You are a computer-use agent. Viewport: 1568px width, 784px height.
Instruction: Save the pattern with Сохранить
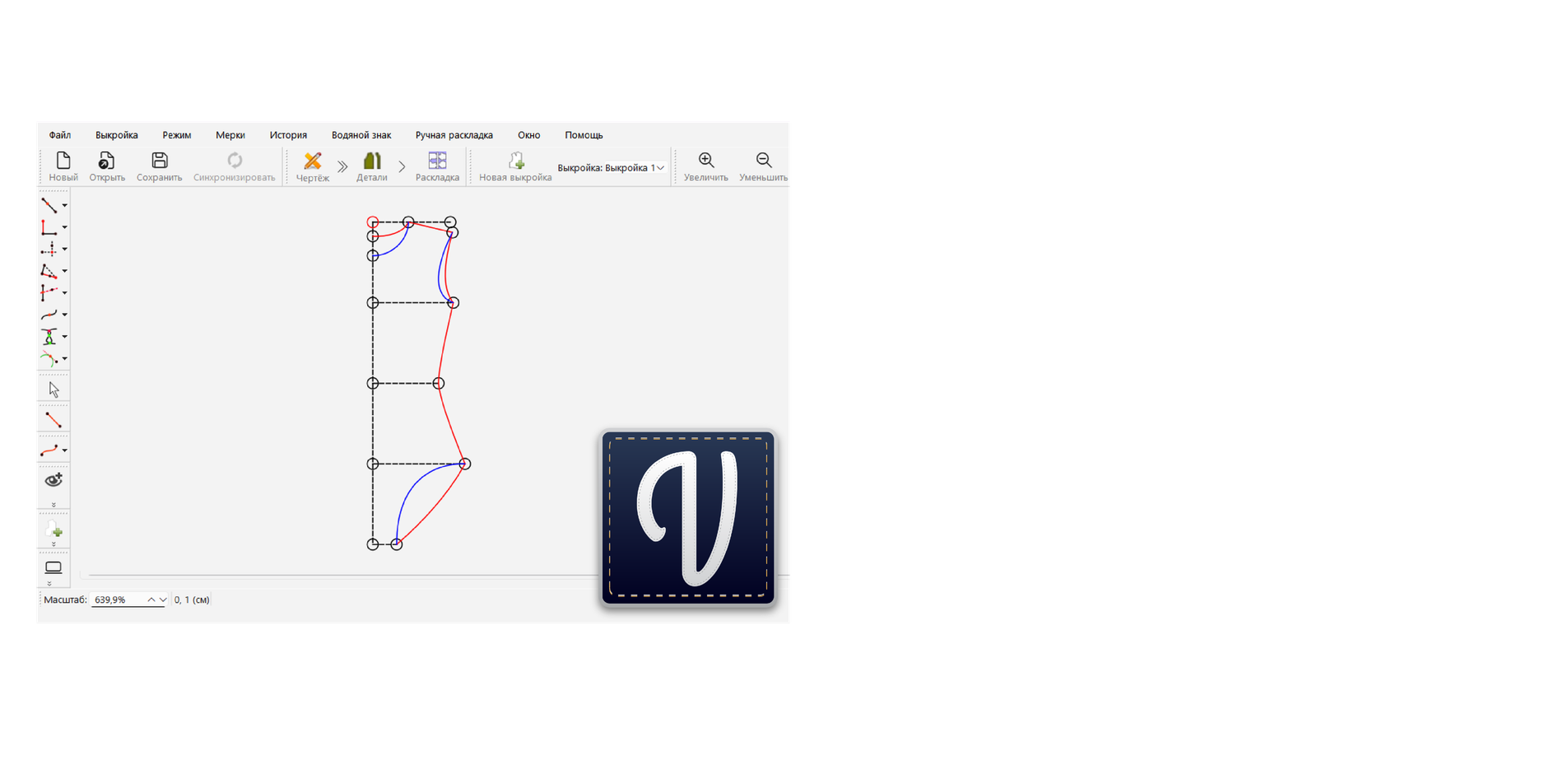tap(160, 166)
